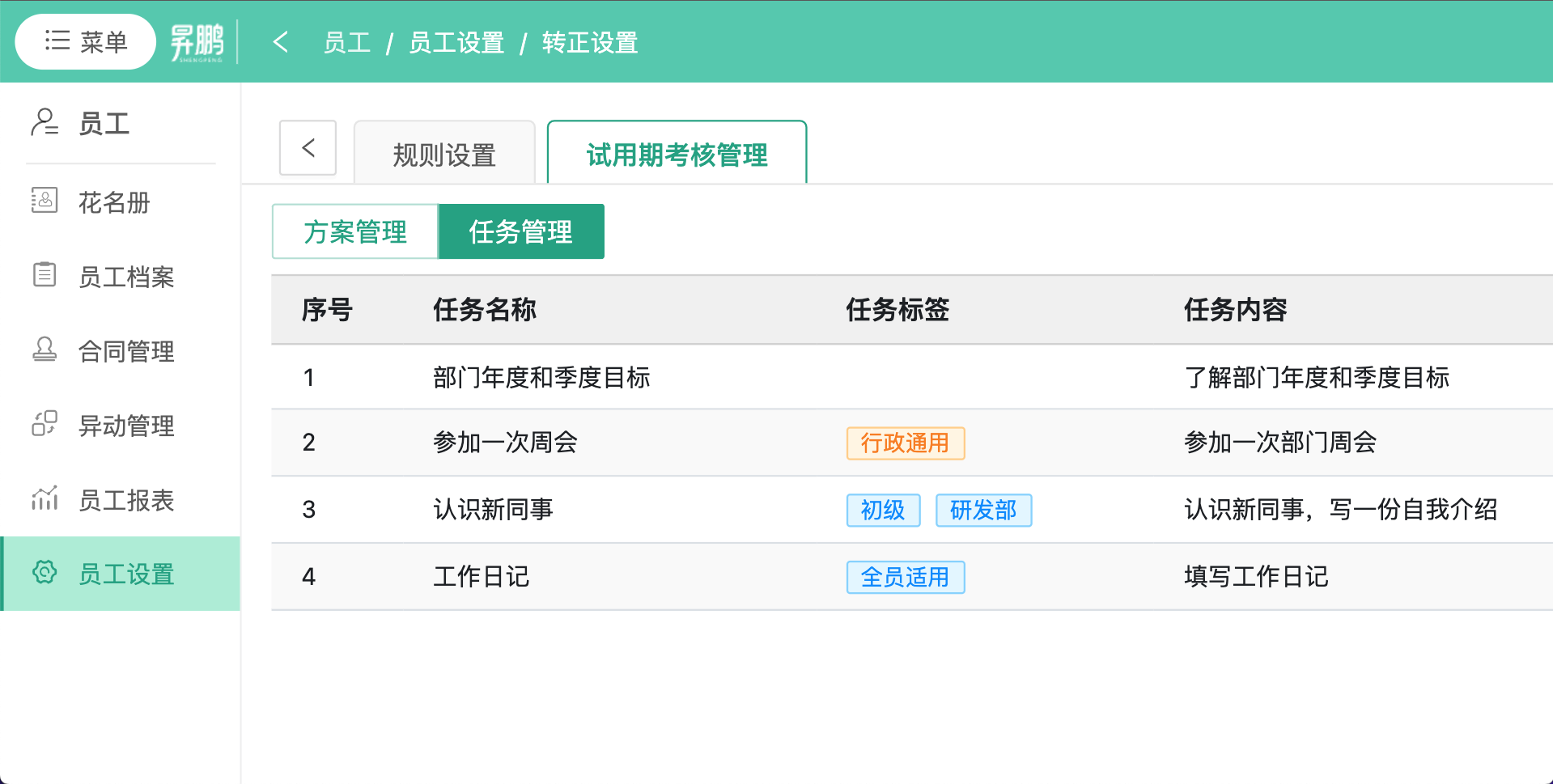Click the 员工设置 gear icon
This screenshot has height=784, width=1553.
pyautogui.click(x=45, y=574)
